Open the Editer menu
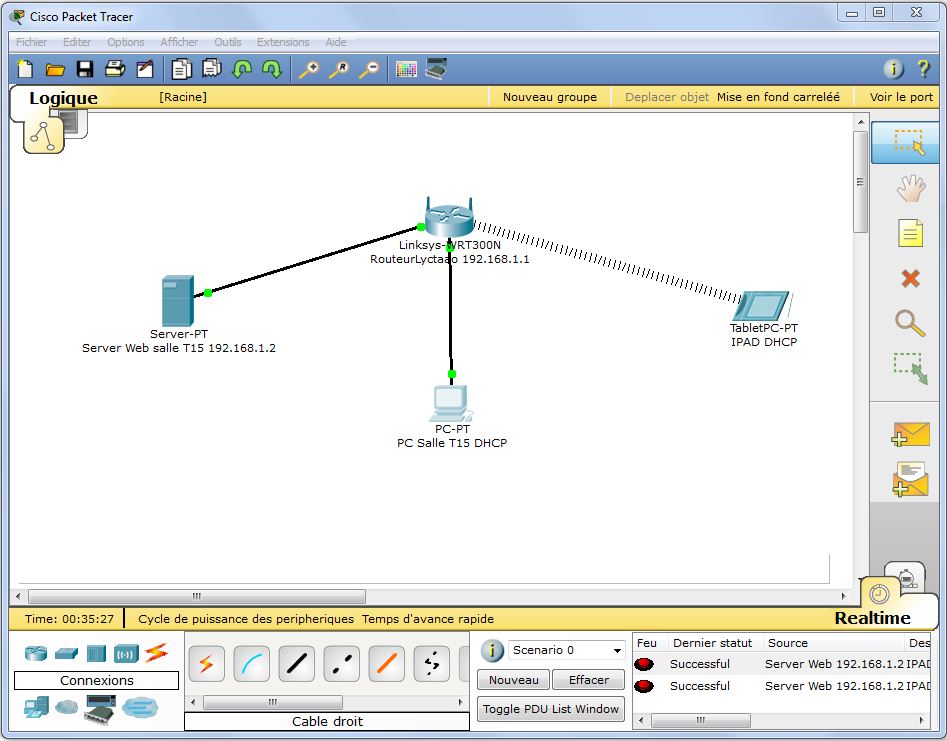The image size is (947, 741). click(x=77, y=42)
